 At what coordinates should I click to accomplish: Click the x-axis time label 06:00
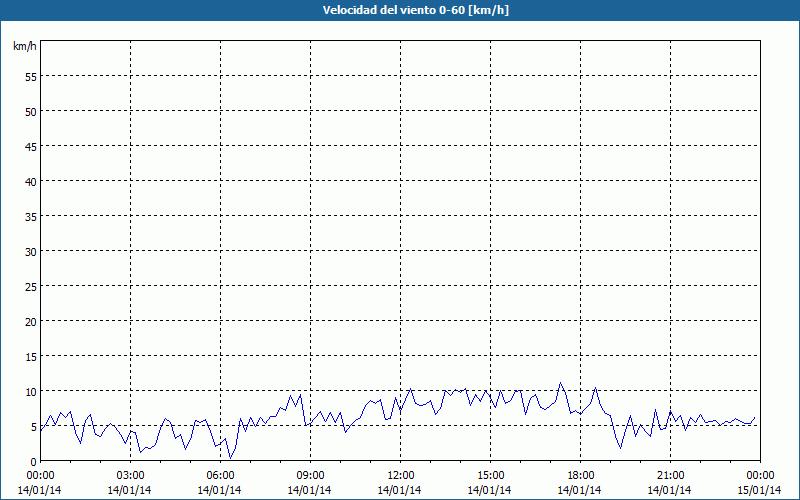click(x=220, y=476)
